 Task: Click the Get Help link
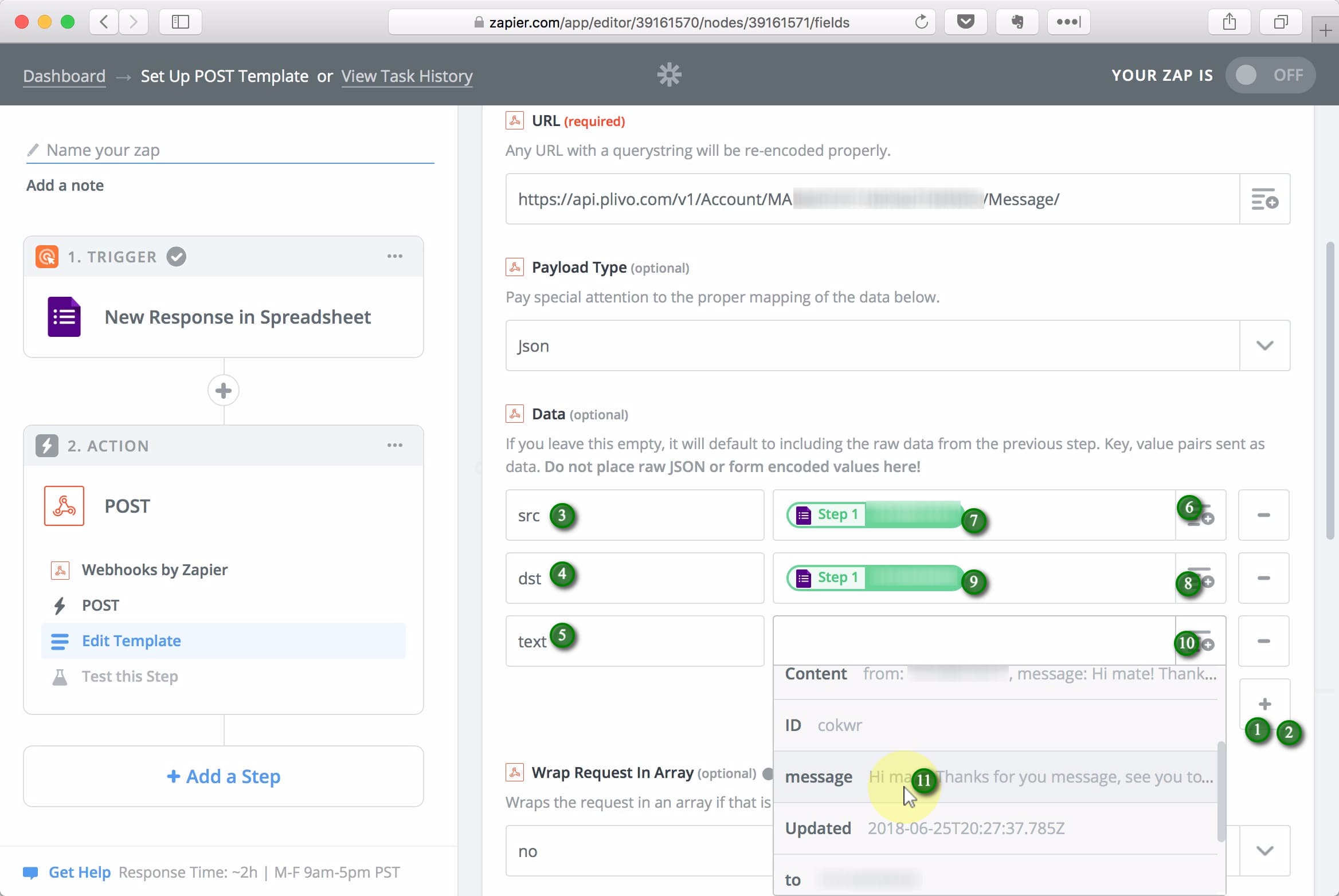(x=79, y=872)
